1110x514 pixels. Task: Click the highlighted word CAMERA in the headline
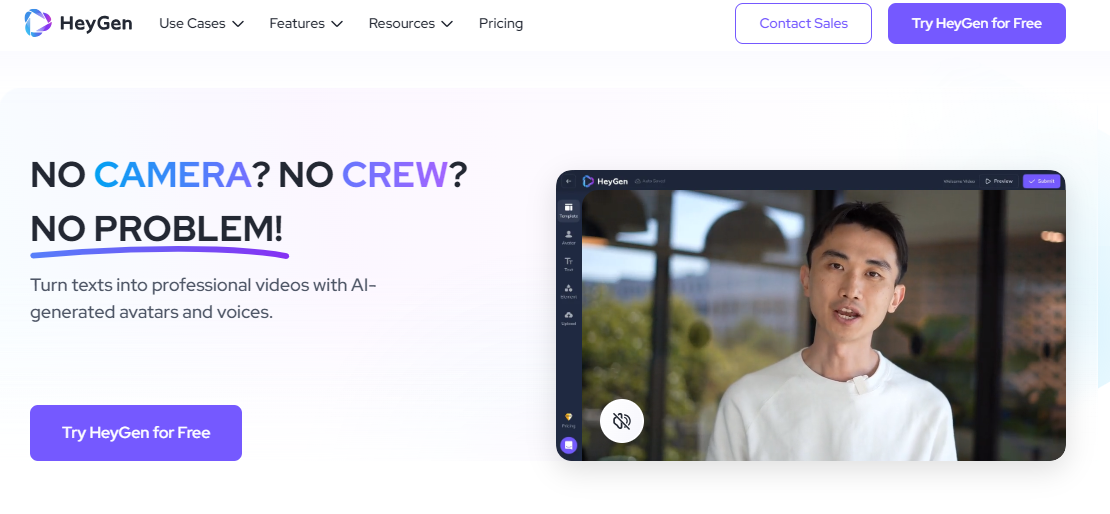[x=173, y=174]
